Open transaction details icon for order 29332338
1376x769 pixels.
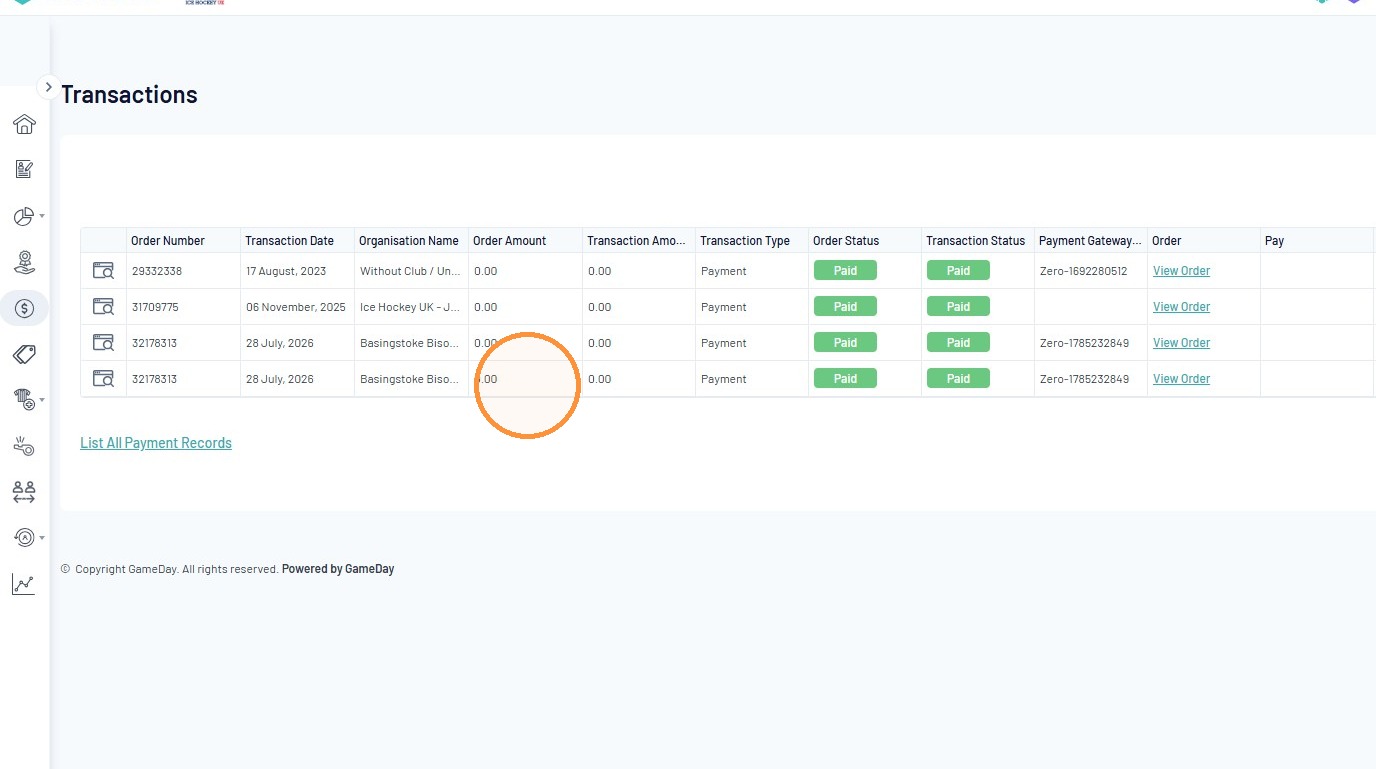(x=103, y=271)
